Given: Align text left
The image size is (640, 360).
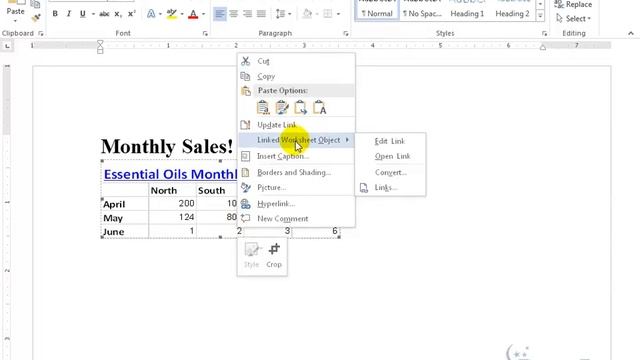Looking at the screenshot, I should [220, 14].
